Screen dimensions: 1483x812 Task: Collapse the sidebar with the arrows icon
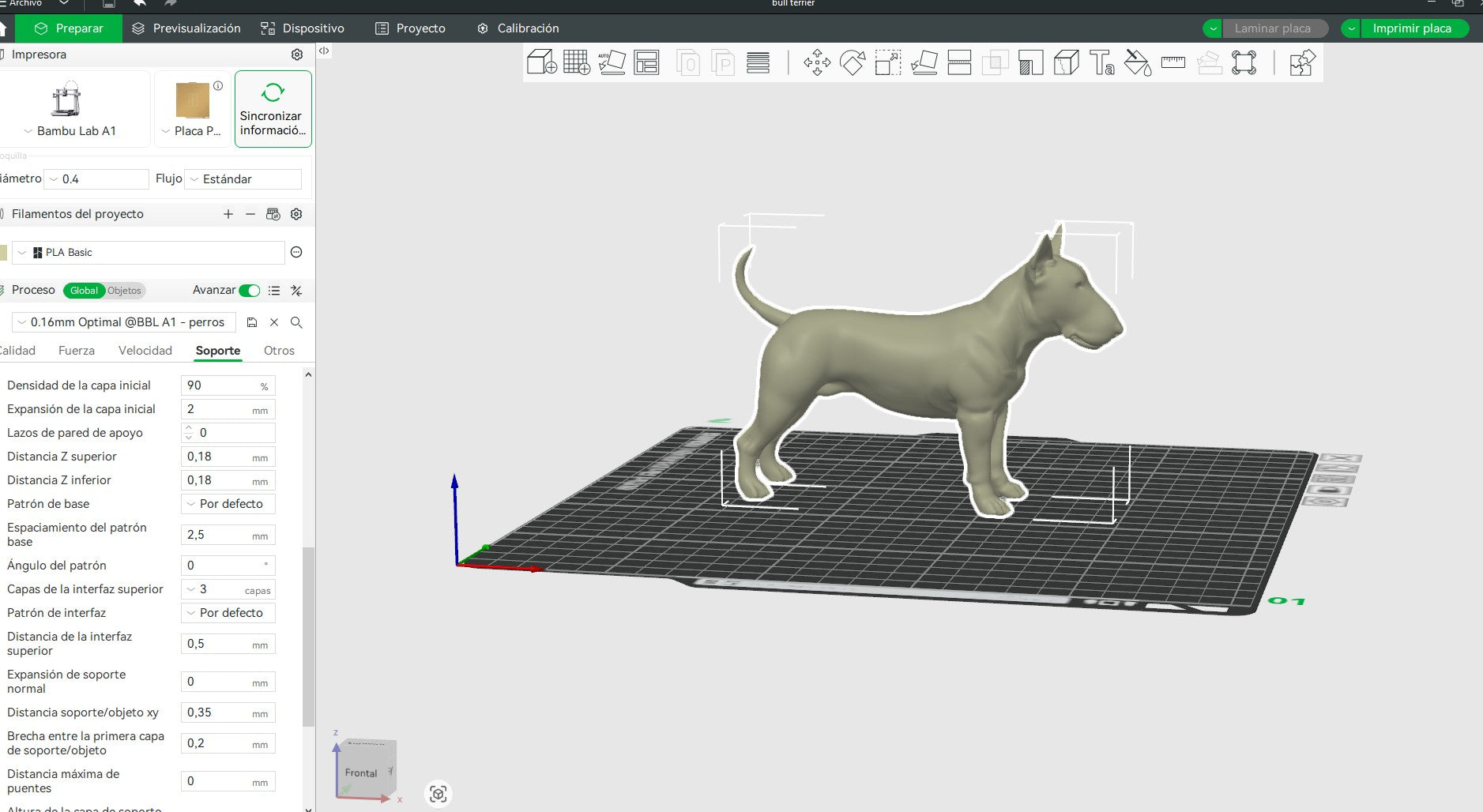pyautogui.click(x=324, y=51)
